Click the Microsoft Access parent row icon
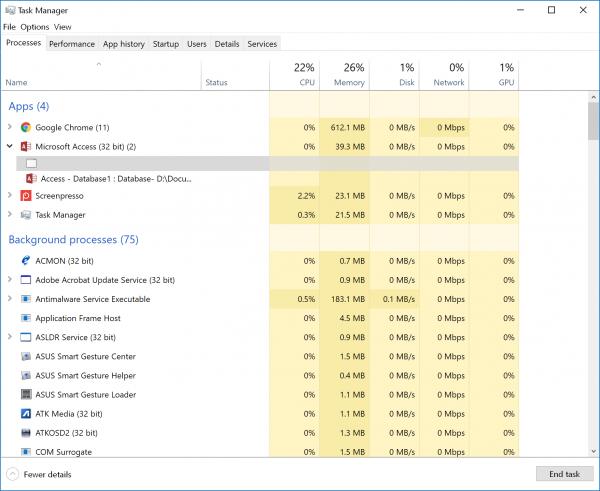600x491 pixels. (x=26, y=147)
